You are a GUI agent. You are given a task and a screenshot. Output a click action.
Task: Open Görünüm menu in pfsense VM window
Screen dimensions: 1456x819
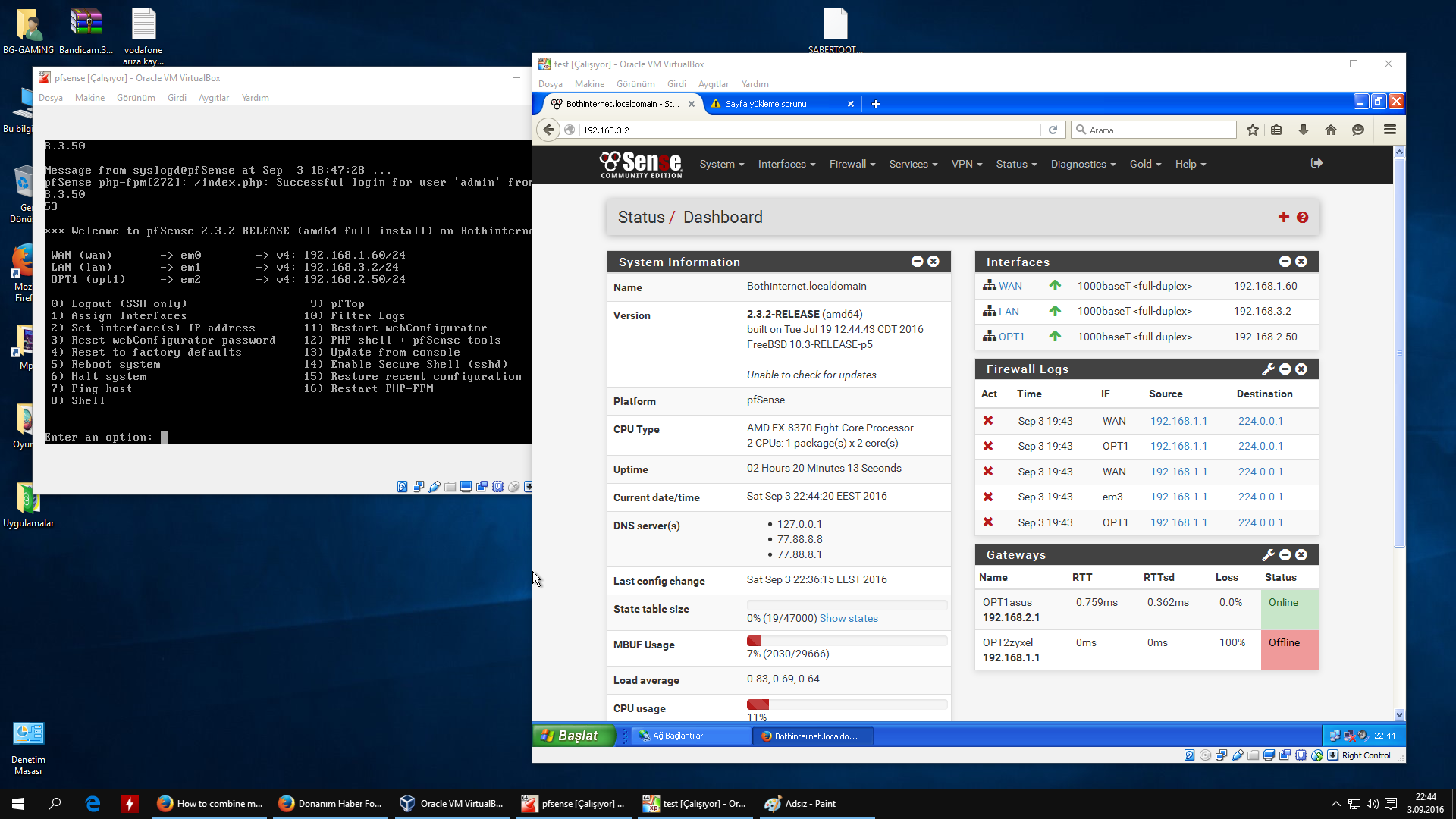[x=136, y=98]
